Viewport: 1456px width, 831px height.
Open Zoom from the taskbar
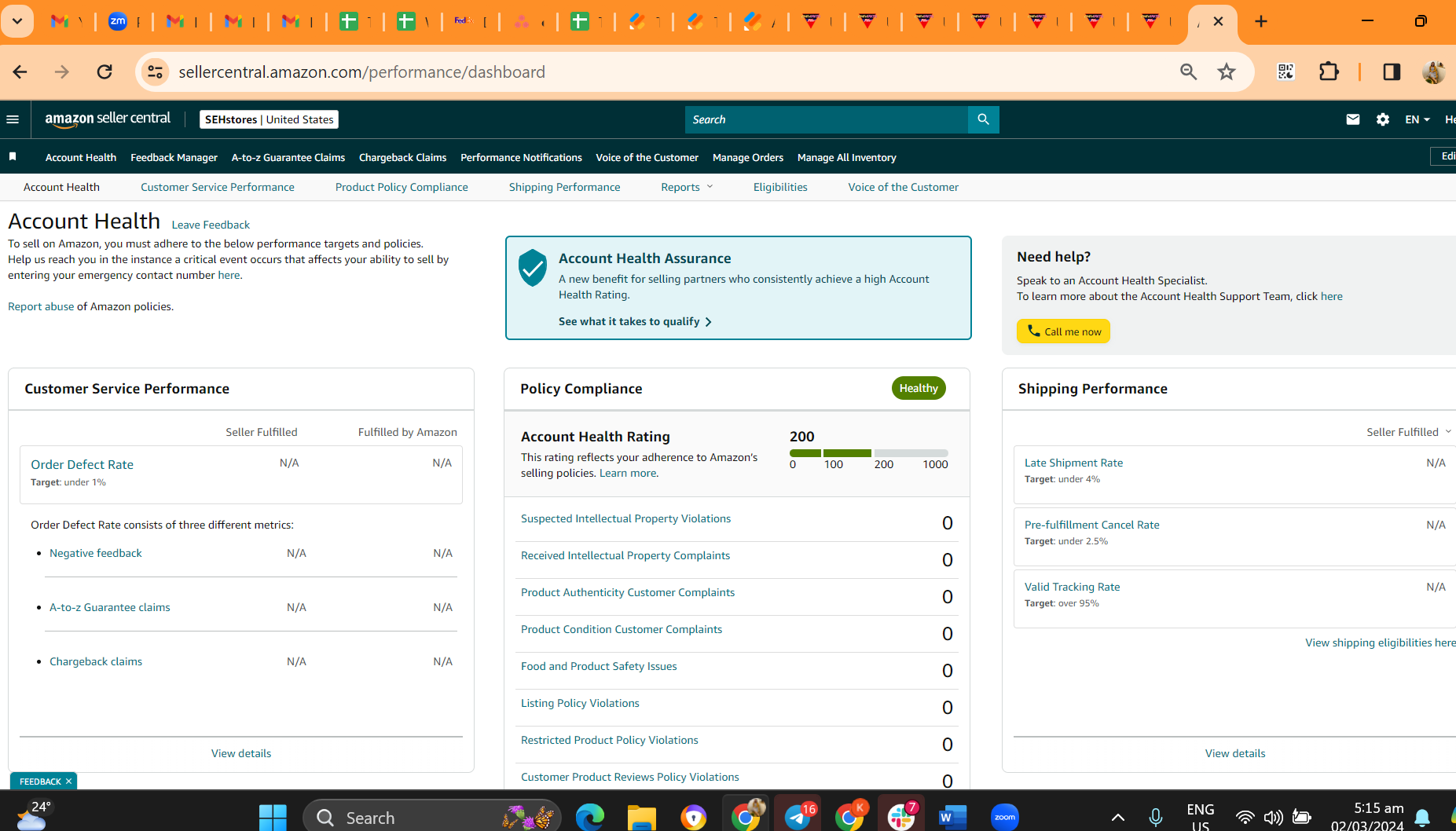coord(1005,818)
